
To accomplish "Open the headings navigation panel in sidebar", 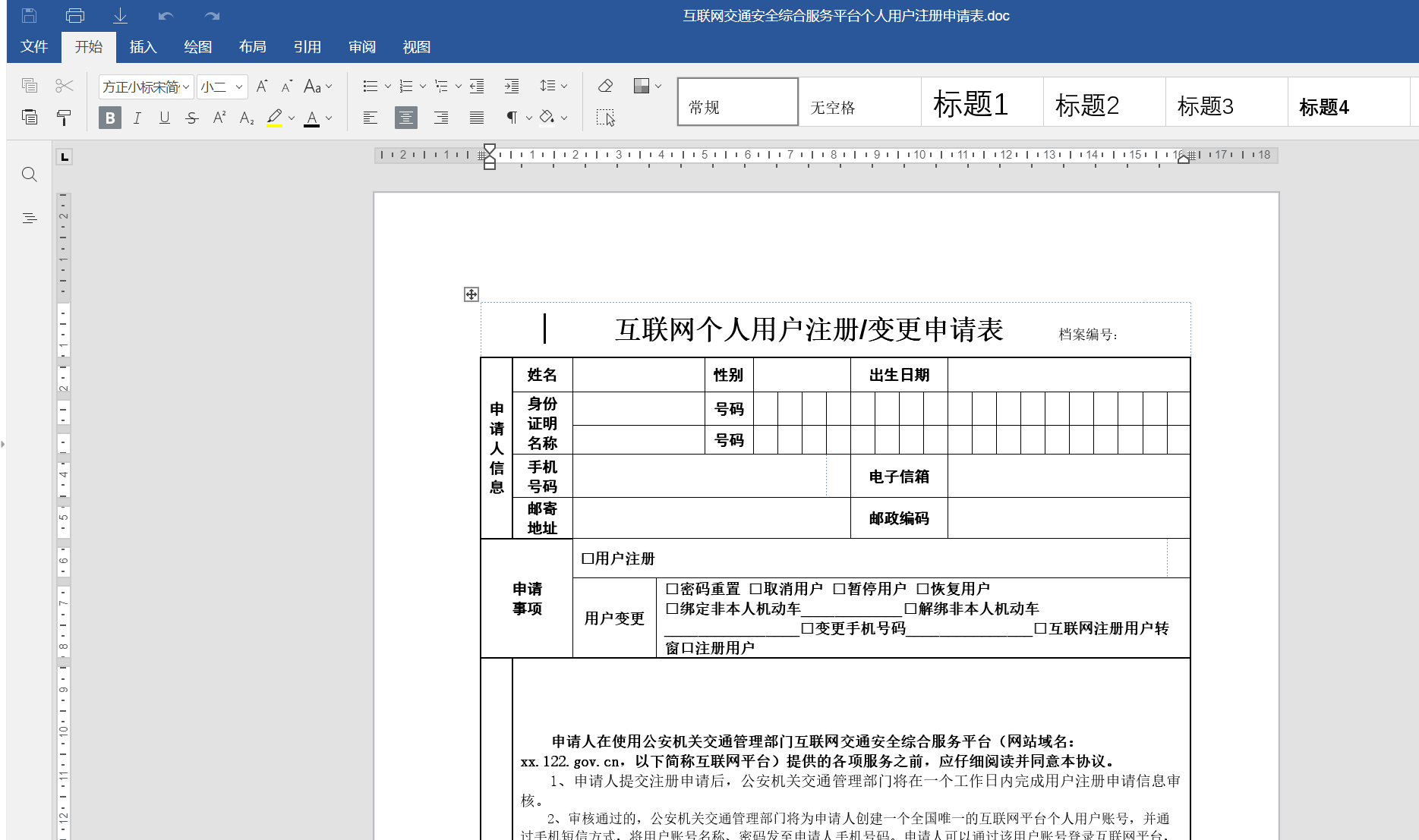I will [x=30, y=219].
